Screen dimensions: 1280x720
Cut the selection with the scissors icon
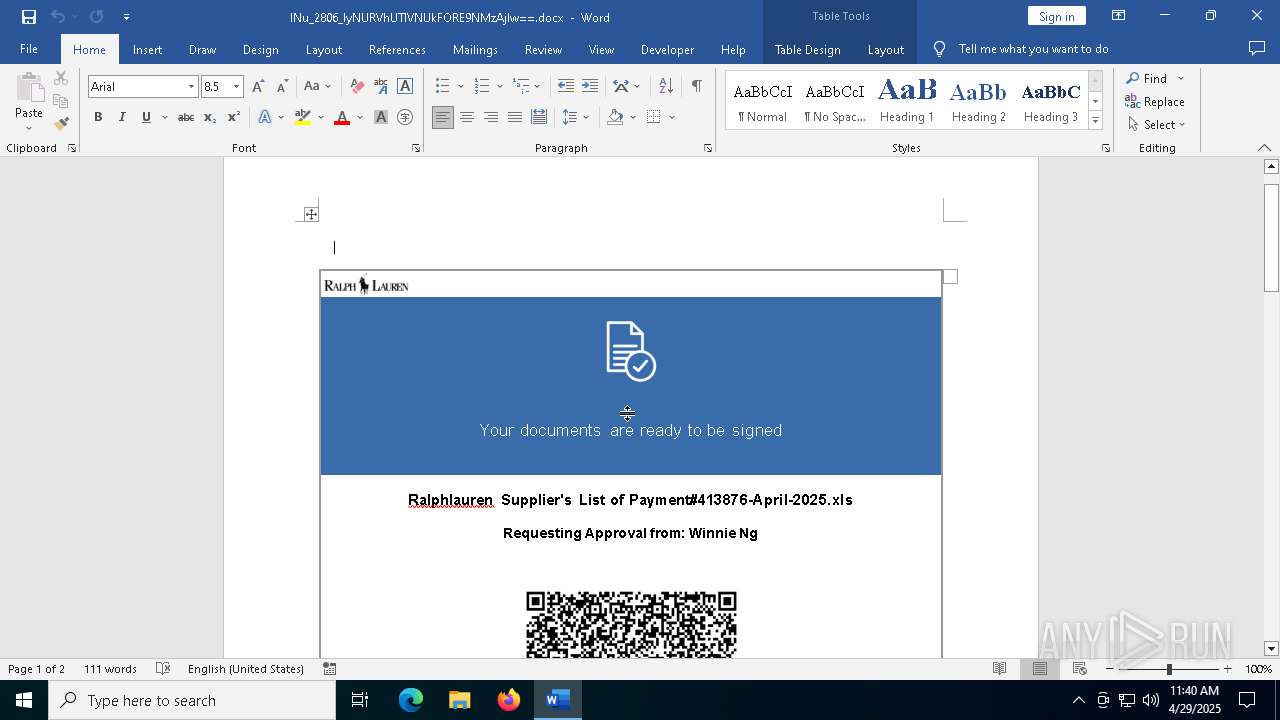(x=61, y=78)
